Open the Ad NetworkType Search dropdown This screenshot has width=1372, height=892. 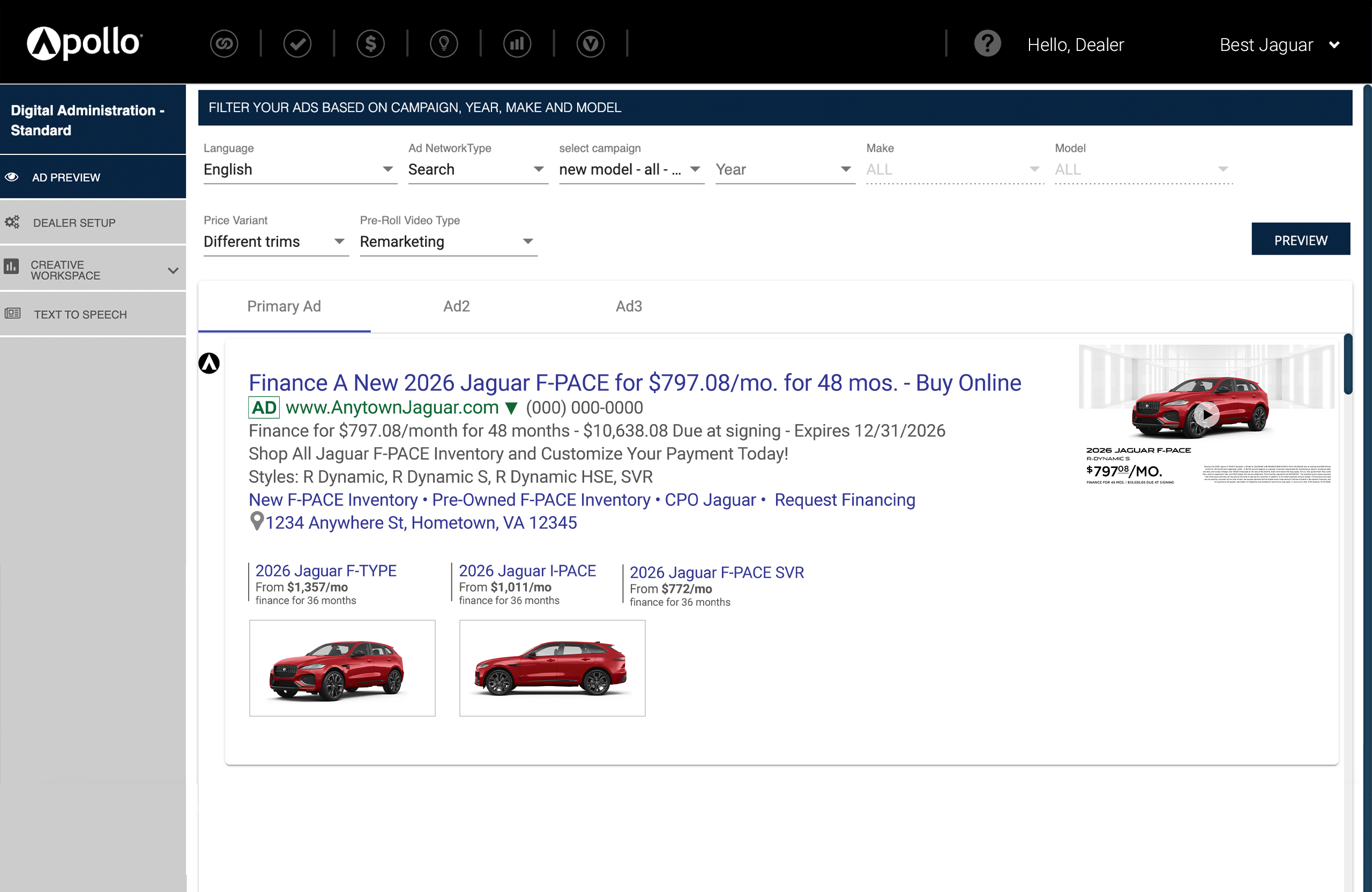pyautogui.click(x=477, y=169)
